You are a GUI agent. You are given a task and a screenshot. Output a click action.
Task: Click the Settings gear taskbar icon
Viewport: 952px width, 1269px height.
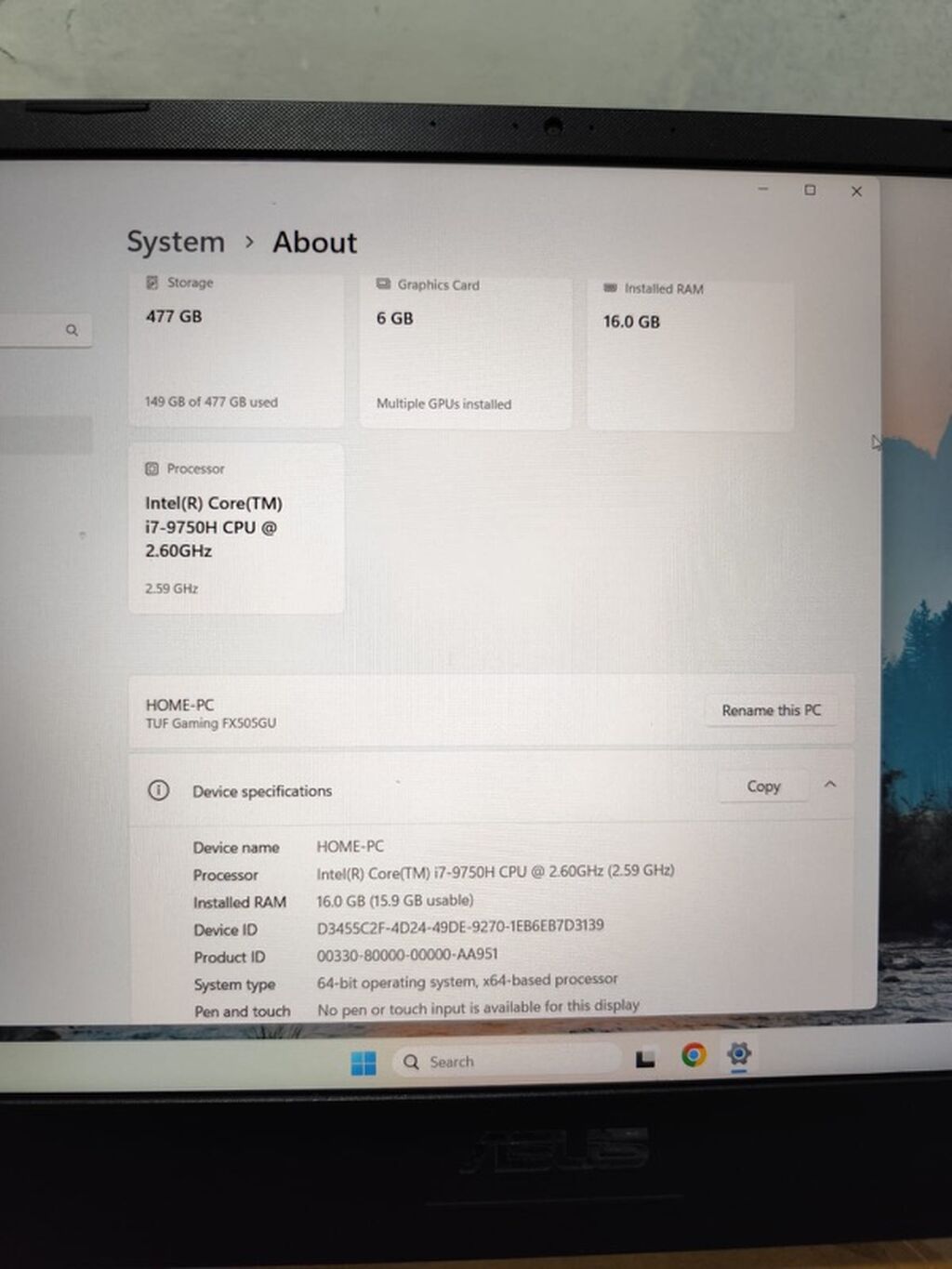(739, 1053)
